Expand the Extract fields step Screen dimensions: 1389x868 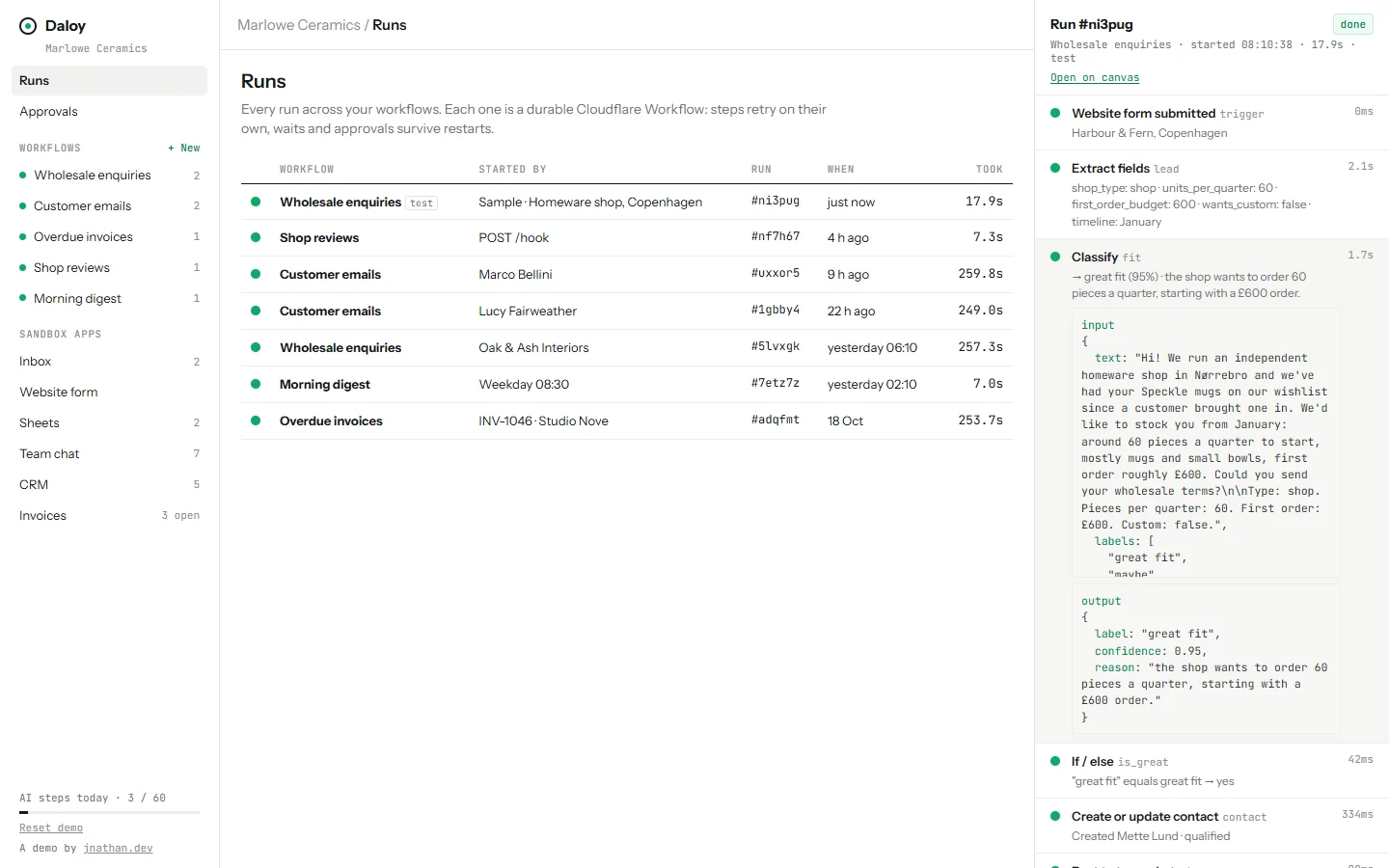click(x=1212, y=195)
